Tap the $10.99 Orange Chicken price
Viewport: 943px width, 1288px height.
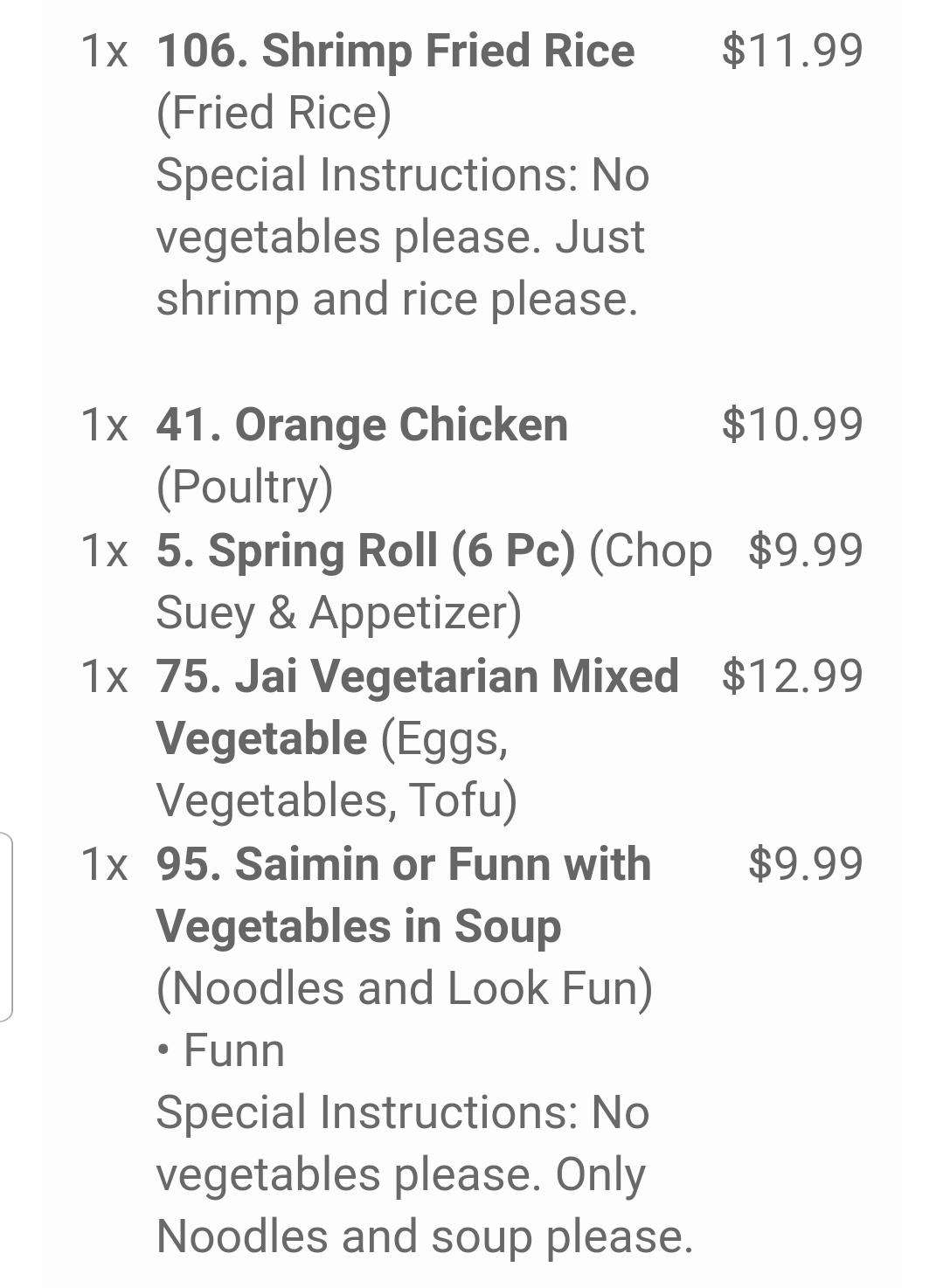pyautogui.click(x=792, y=425)
